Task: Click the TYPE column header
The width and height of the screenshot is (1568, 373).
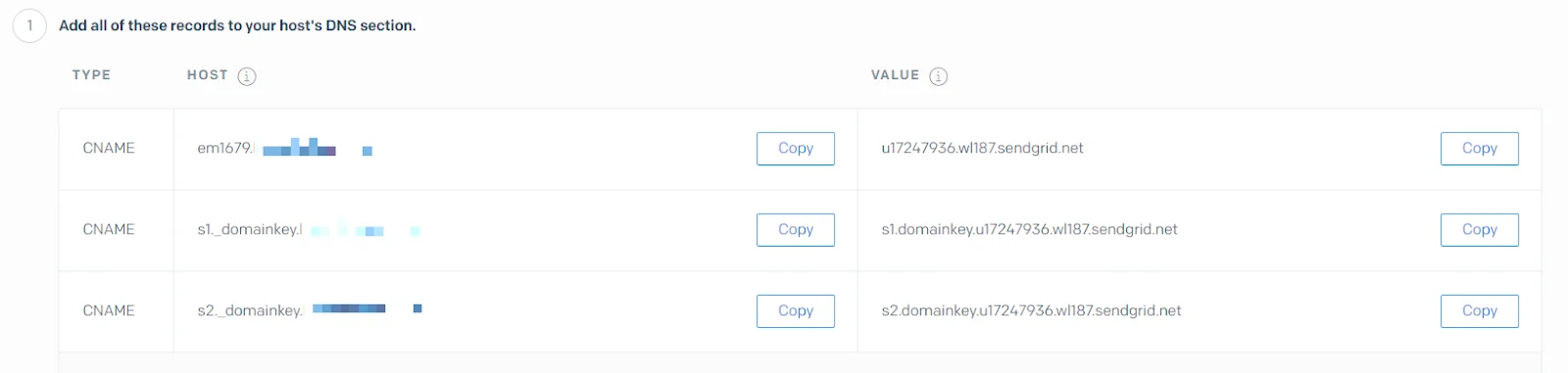Action: pyautogui.click(x=91, y=75)
